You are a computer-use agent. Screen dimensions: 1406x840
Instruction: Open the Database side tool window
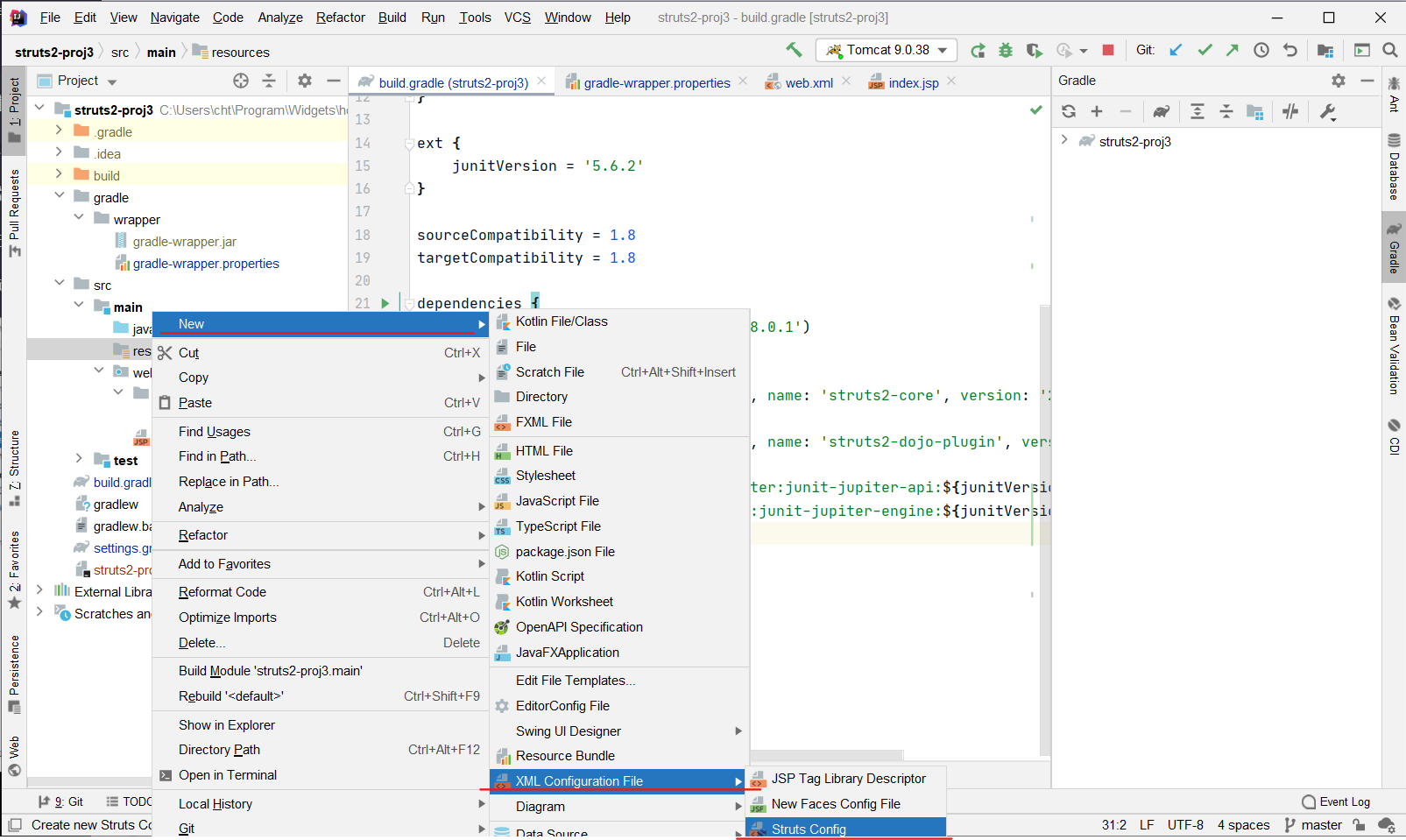(1394, 166)
